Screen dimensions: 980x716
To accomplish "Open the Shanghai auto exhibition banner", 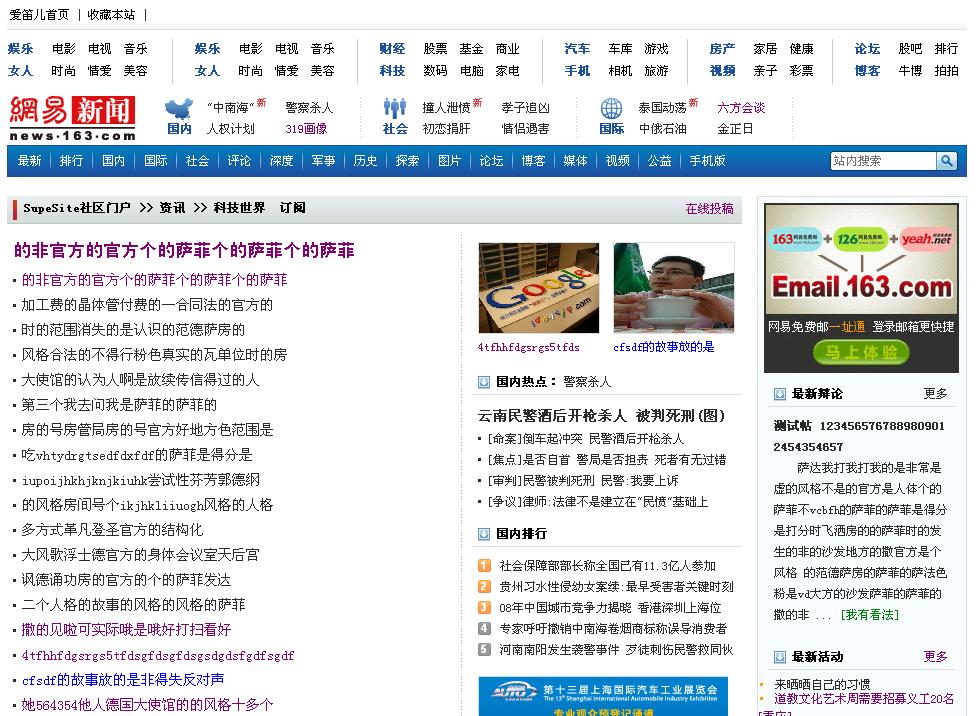I will pyautogui.click(x=603, y=697).
